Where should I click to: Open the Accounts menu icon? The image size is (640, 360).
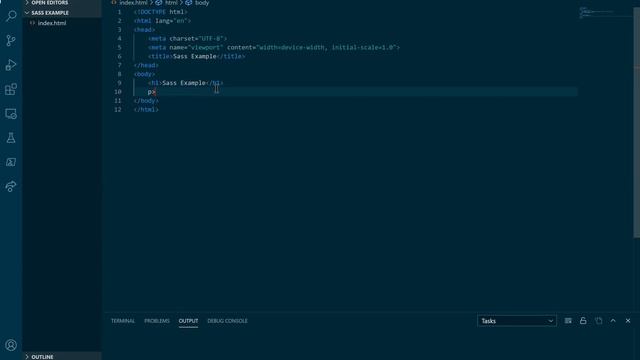[11, 345]
